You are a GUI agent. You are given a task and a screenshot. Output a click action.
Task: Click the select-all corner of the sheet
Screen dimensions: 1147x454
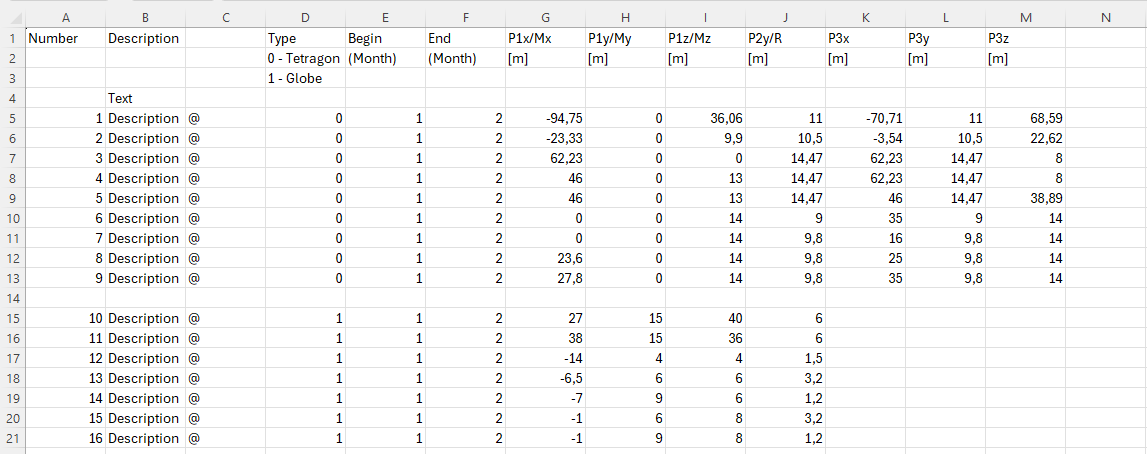[x=12, y=17]
